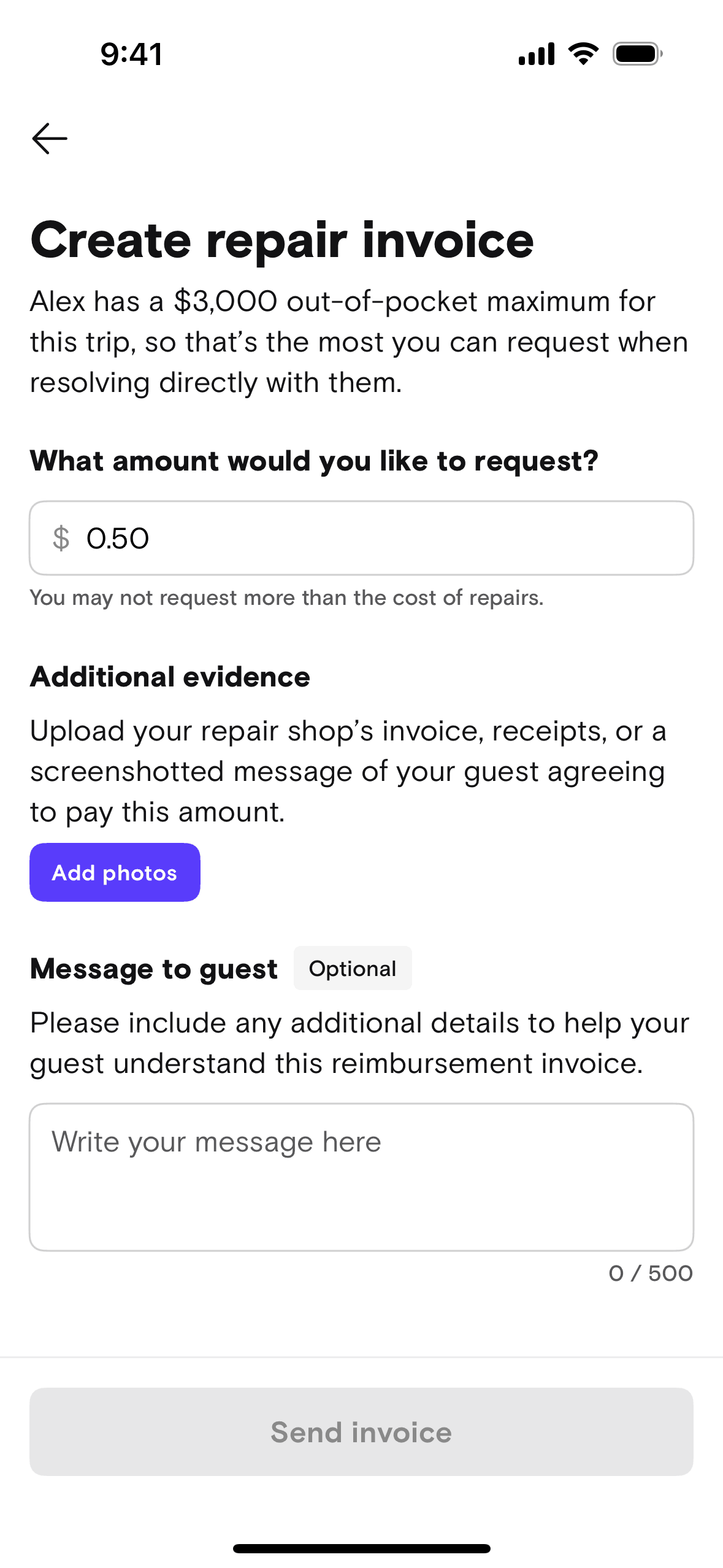The height and width of the screenshot is (1568, 723).
Task: Click the cost of repairs helper text
Action: point(286,598)
